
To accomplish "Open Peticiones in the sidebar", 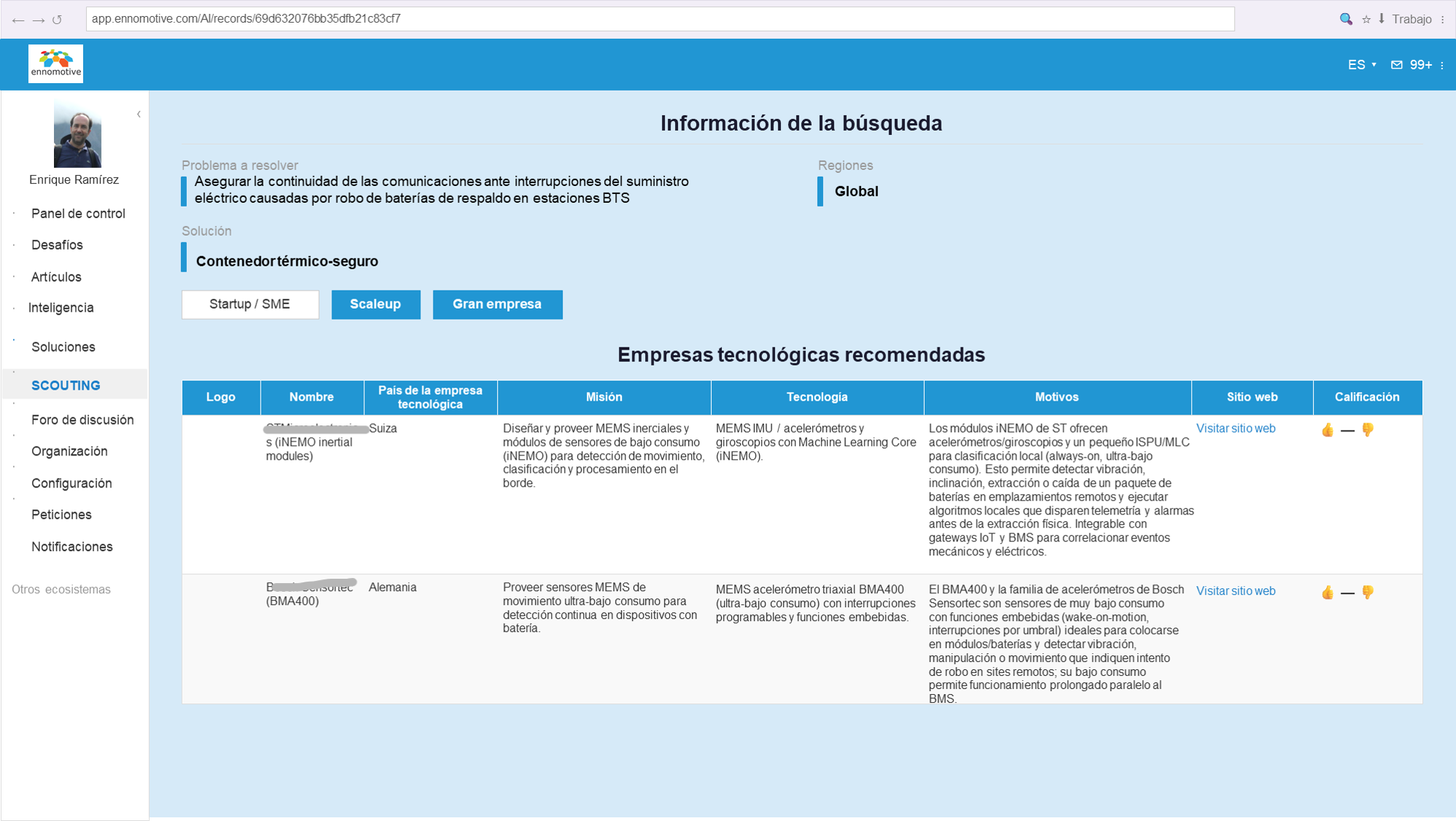I will tap(61, 515).
